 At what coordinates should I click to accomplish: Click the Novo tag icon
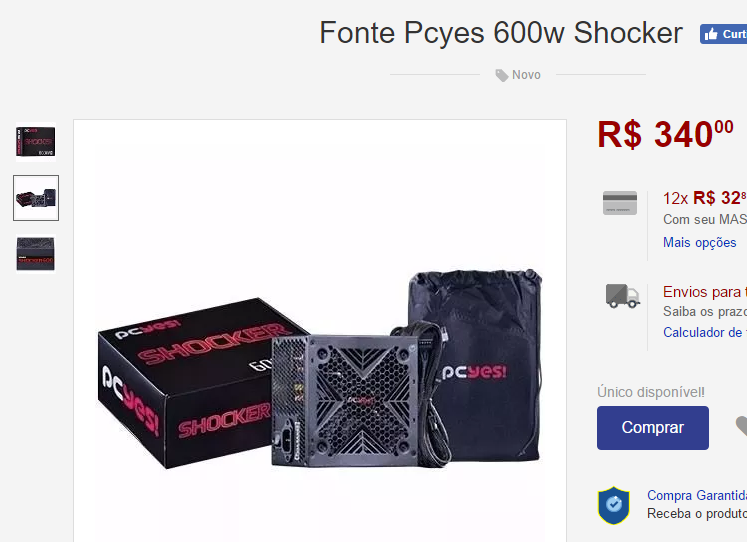pyautogui.click(x=502, y=75)
